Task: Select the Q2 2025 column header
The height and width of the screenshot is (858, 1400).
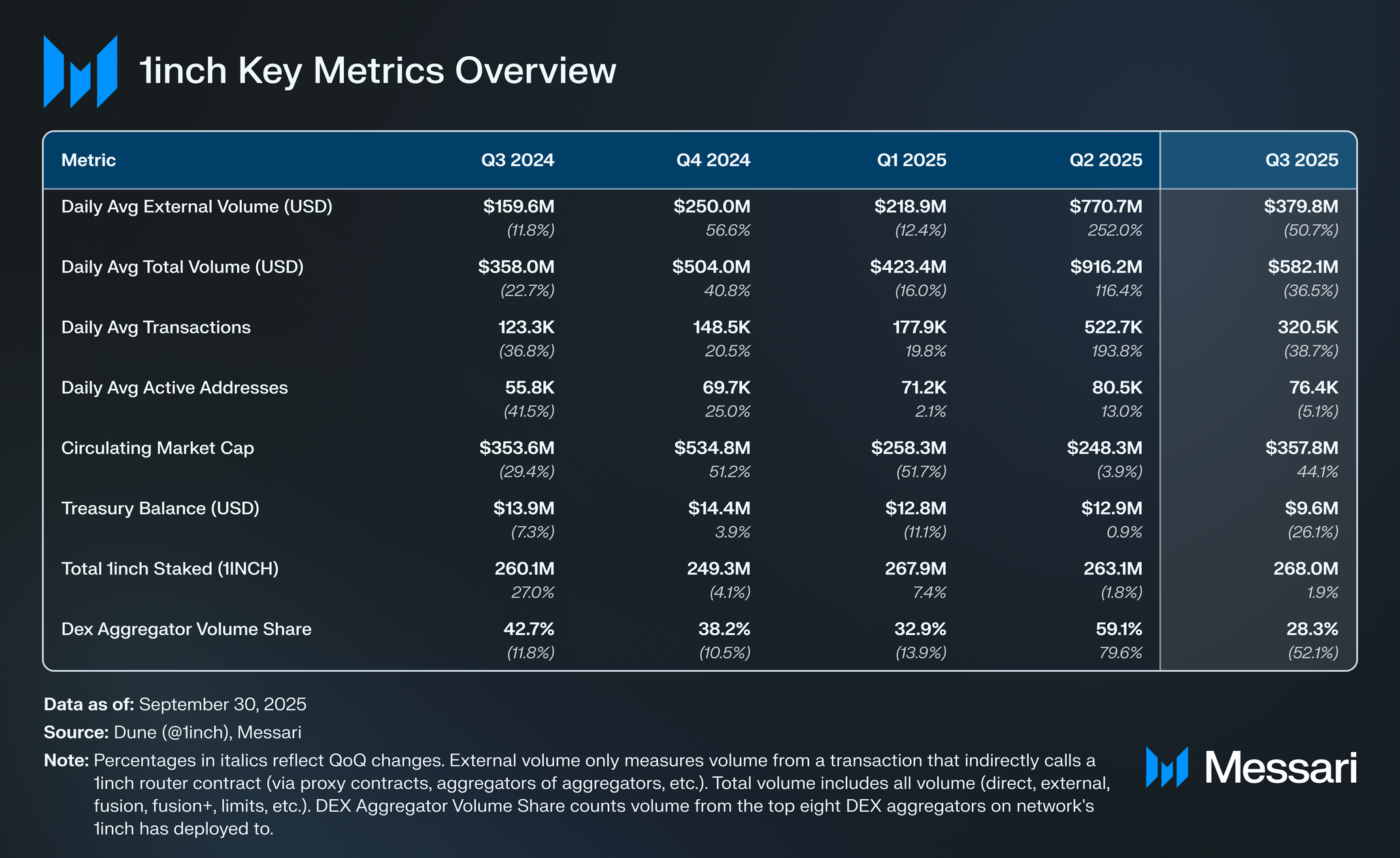Action: [1105, 160]
